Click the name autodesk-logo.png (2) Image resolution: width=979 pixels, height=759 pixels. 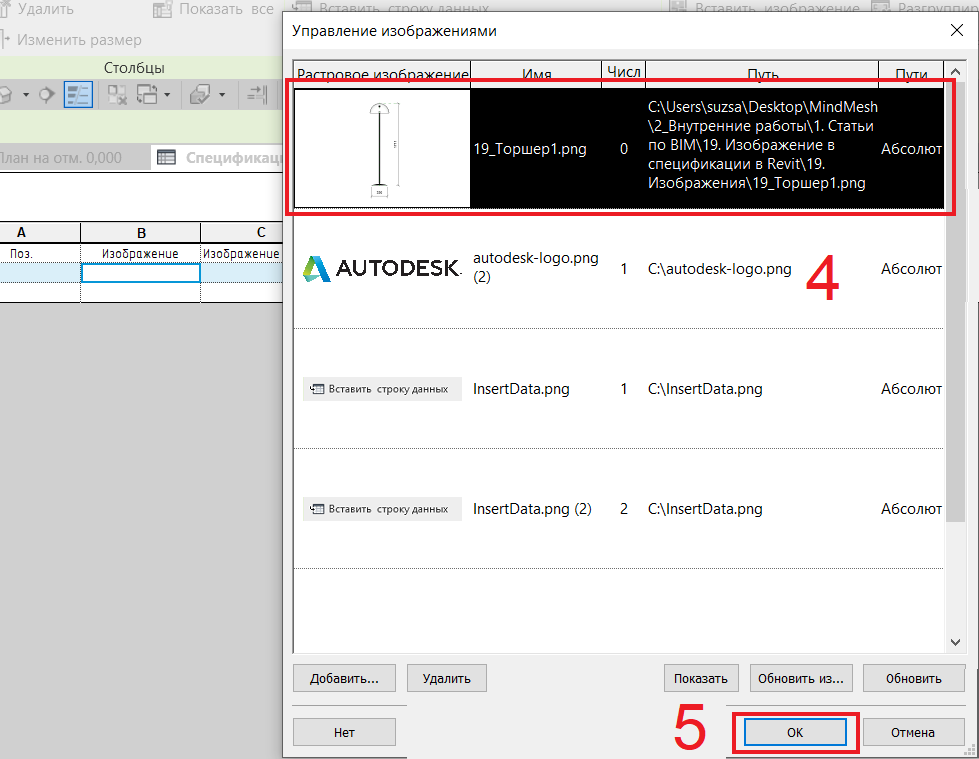536,267
